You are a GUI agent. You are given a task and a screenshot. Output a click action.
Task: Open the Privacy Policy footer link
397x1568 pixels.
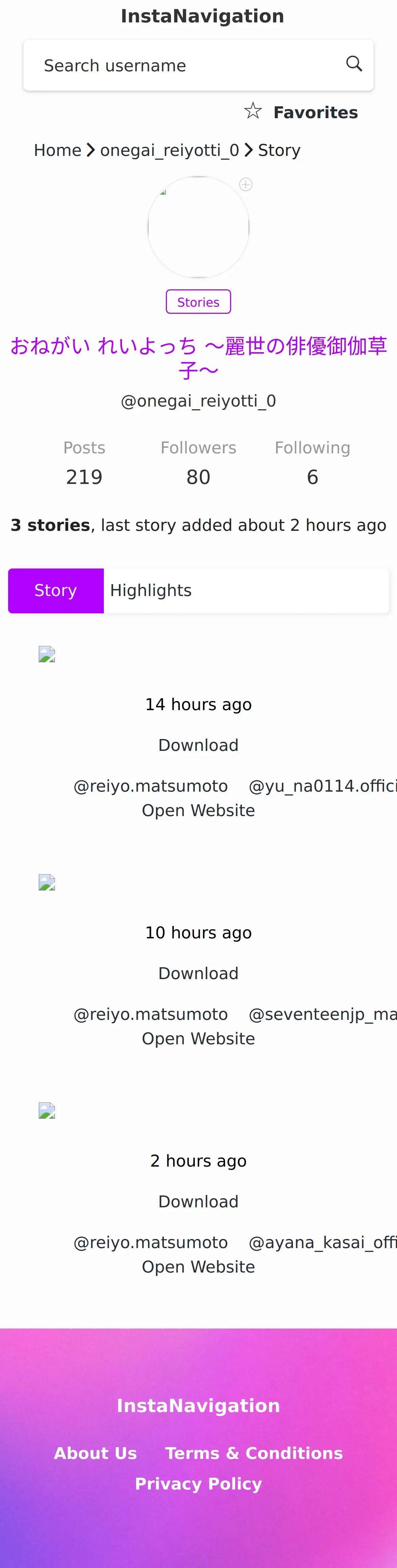198,1483
